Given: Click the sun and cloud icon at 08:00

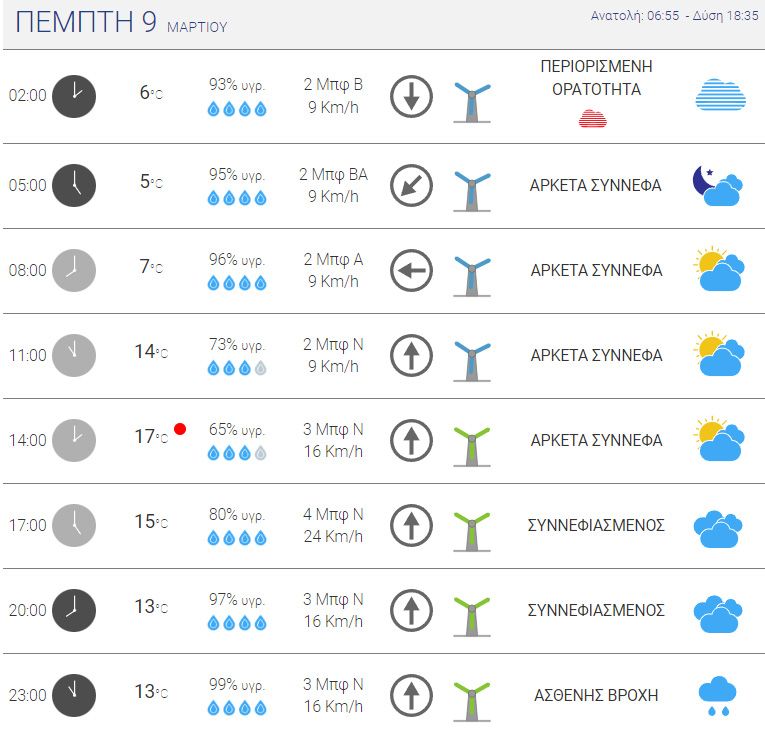Looking at the screenshot, I should coord(719,269).
